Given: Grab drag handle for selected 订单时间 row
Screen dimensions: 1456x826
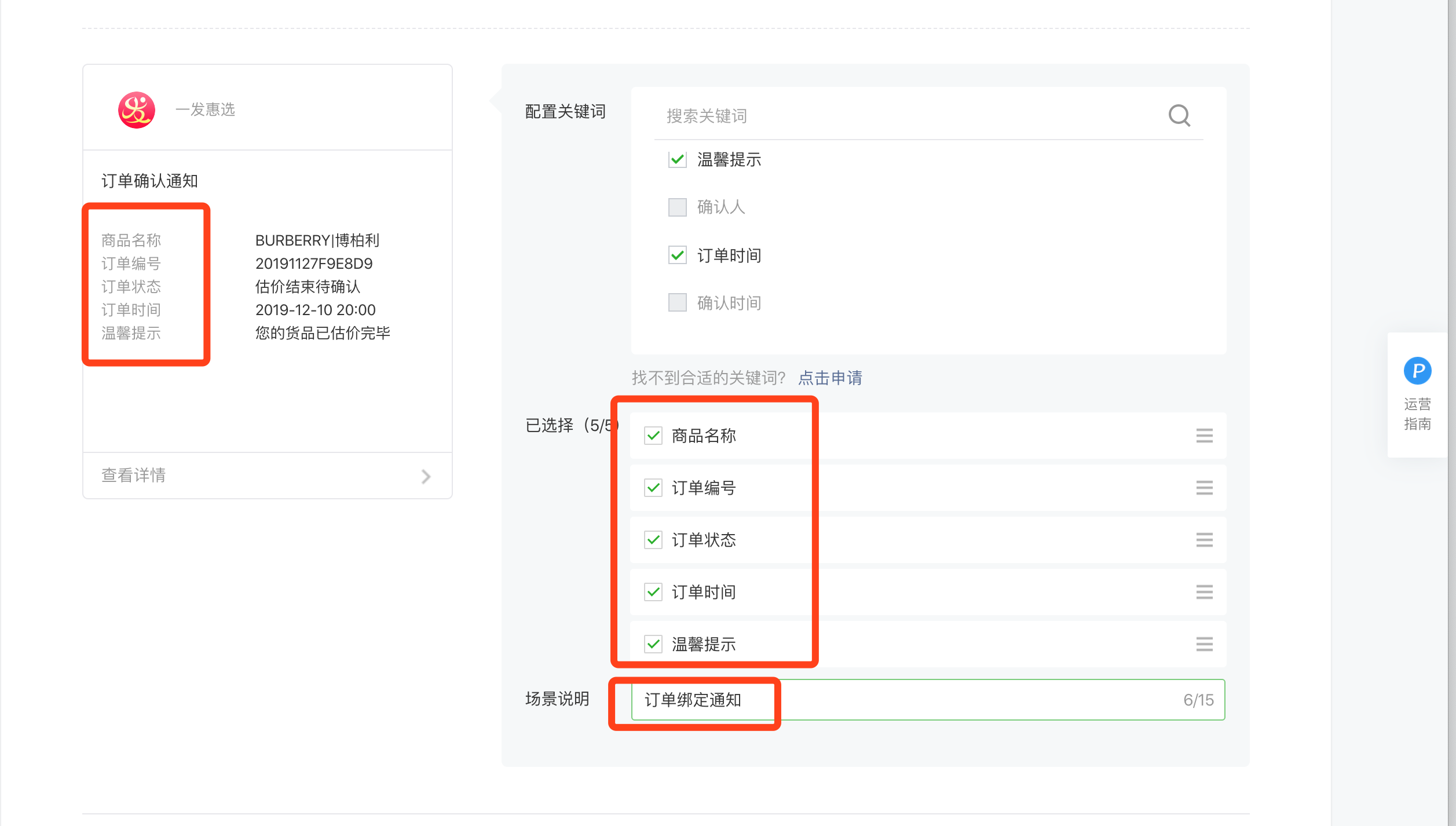Looking at the screenshot, I should [x=1204, y=592].
